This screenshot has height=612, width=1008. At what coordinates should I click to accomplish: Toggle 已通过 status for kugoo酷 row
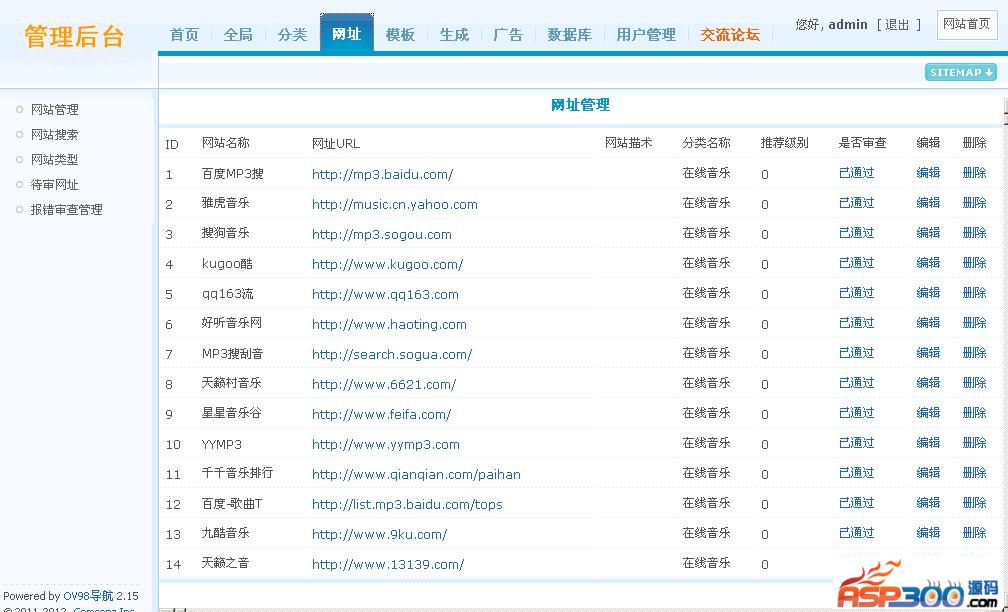pos(856,263)
